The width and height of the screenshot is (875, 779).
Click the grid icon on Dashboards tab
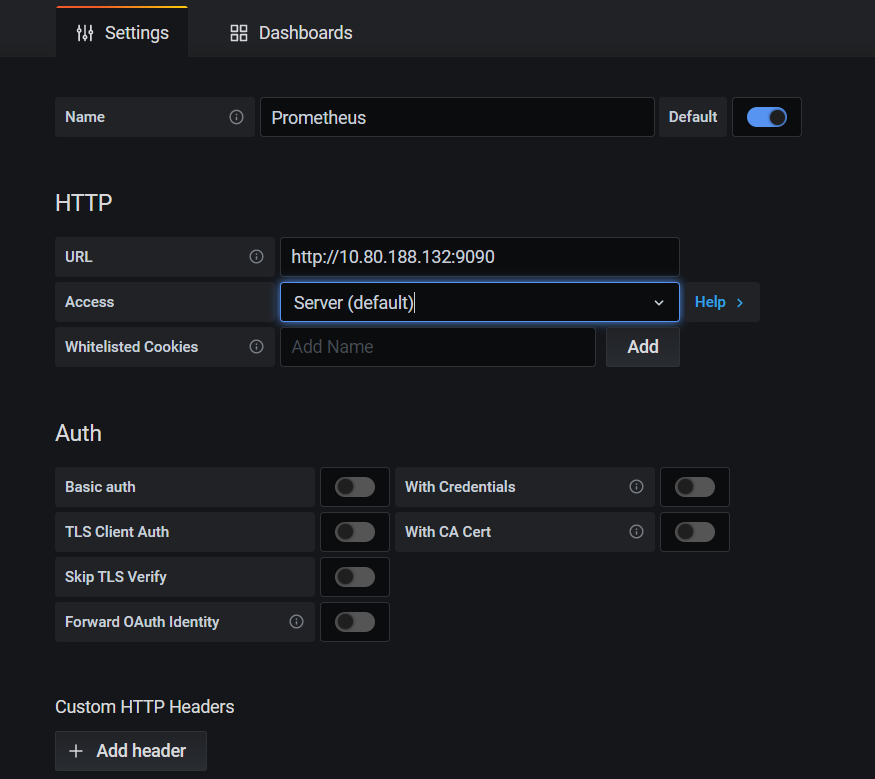click(239, 33)
